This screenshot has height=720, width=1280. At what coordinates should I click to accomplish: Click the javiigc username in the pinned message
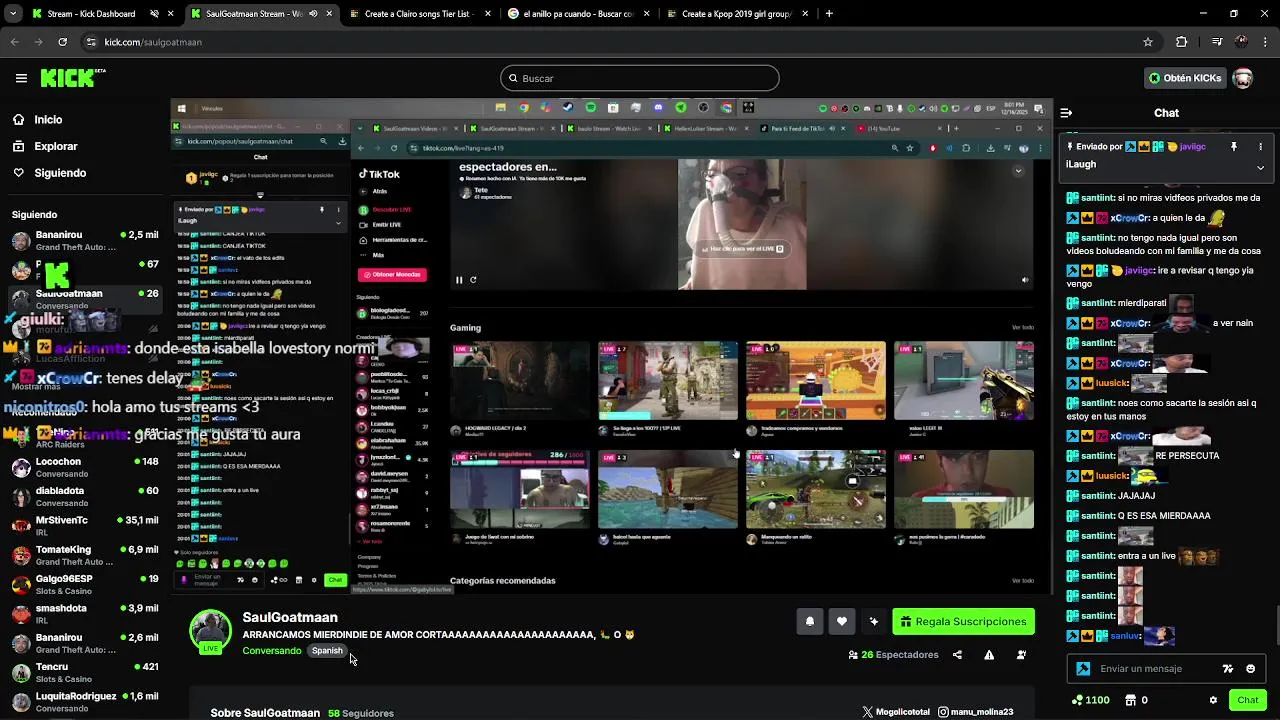pyautogui.click(x=1192, y=146)
